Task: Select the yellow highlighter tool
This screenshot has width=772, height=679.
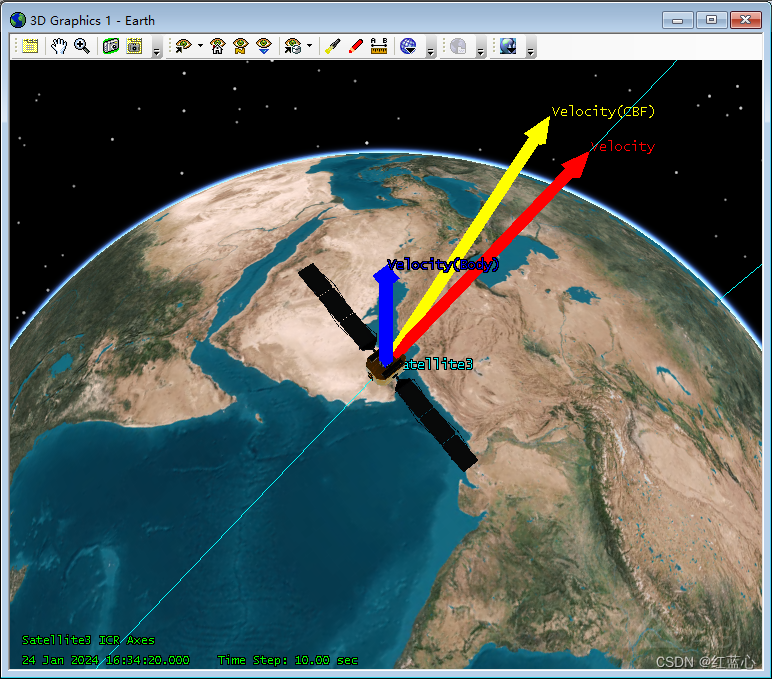Action: [332, 46]
